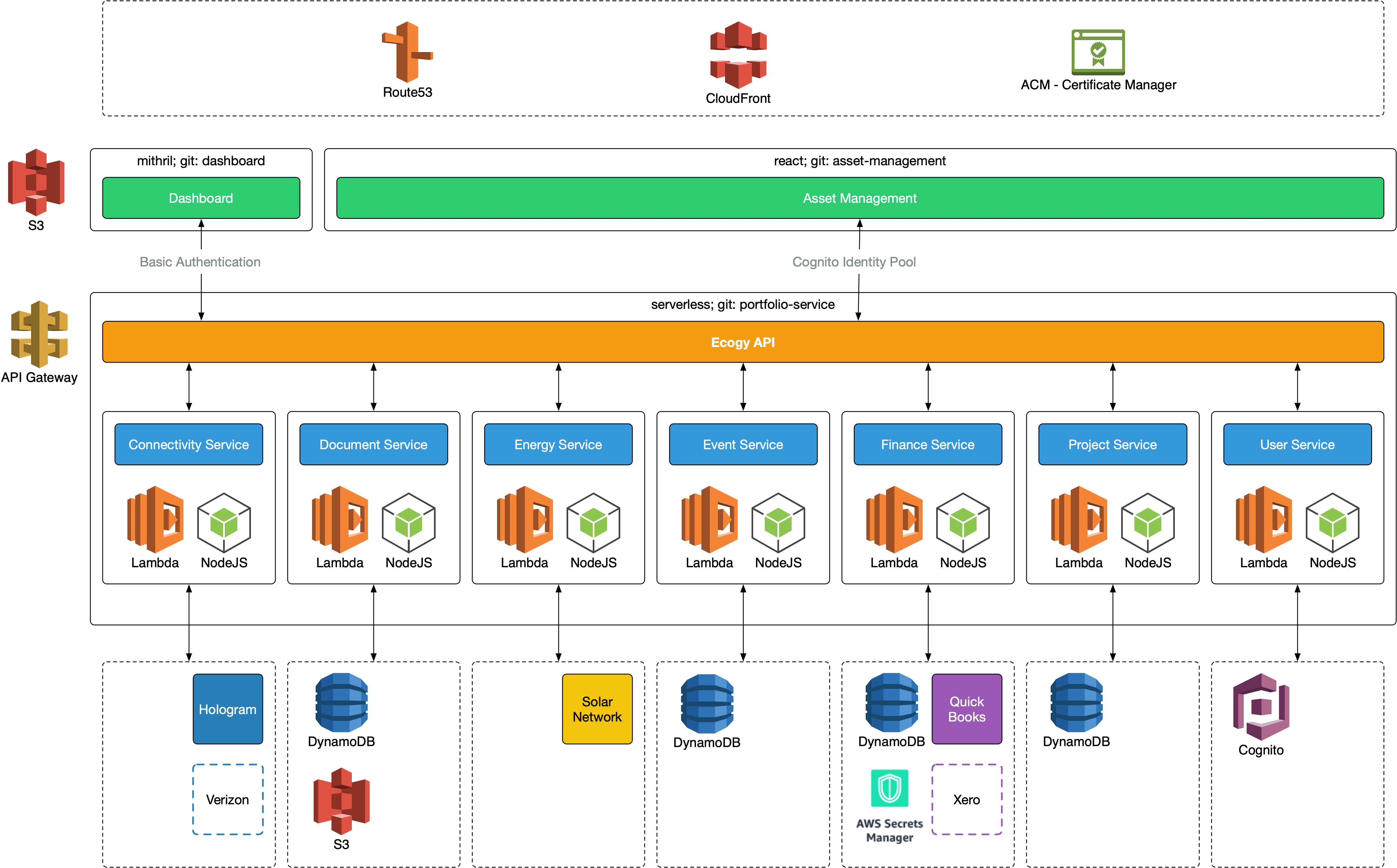Select the Project Service box
The width and height of the screenshot is (1397, 868).
(1113, 444)
